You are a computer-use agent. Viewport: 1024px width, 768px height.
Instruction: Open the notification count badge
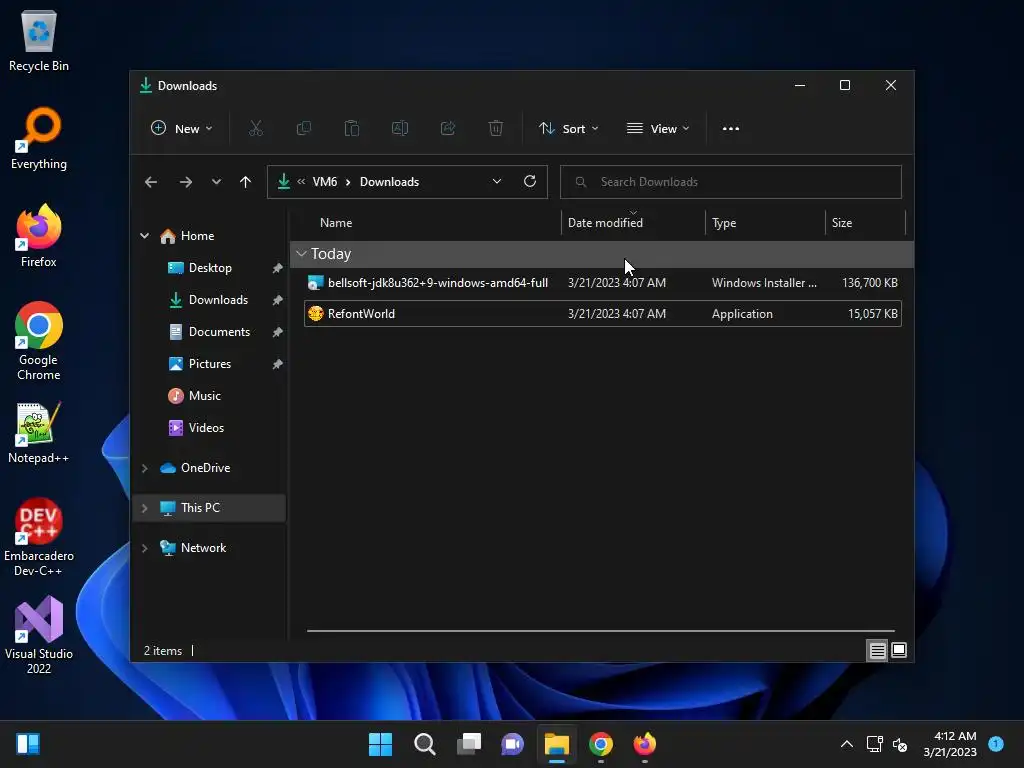pyautogui.click(x=996, y=743)
